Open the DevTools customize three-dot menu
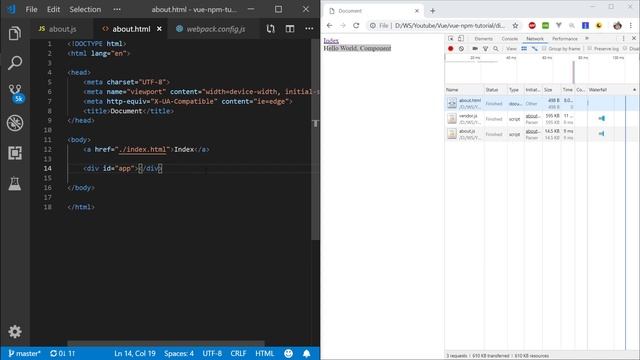 click(x=623, y=38)
